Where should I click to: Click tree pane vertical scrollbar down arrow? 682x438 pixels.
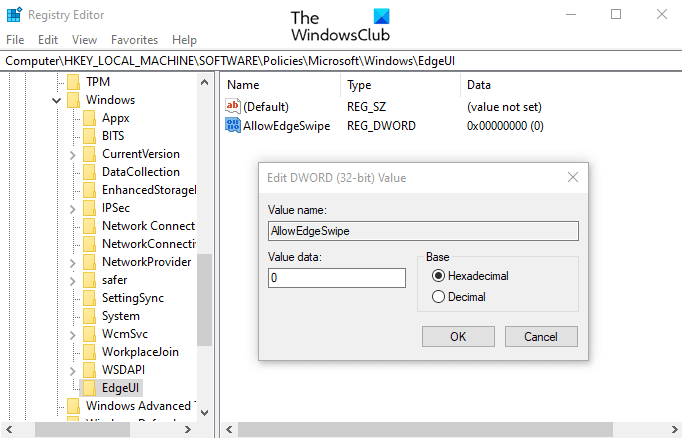tap(204, 413)
